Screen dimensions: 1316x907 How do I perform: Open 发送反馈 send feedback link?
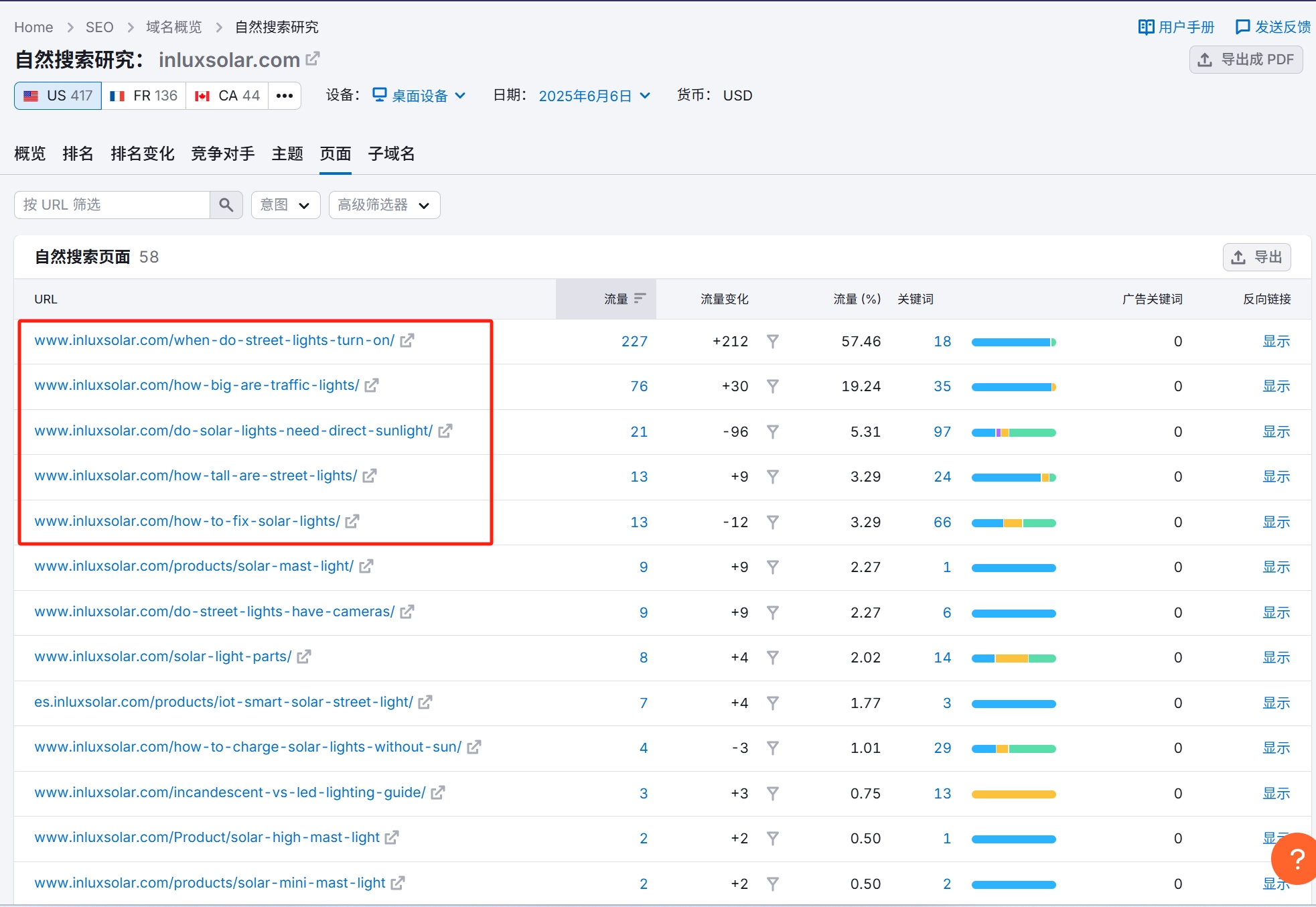pyautogui.click(x=1272, y=27)
